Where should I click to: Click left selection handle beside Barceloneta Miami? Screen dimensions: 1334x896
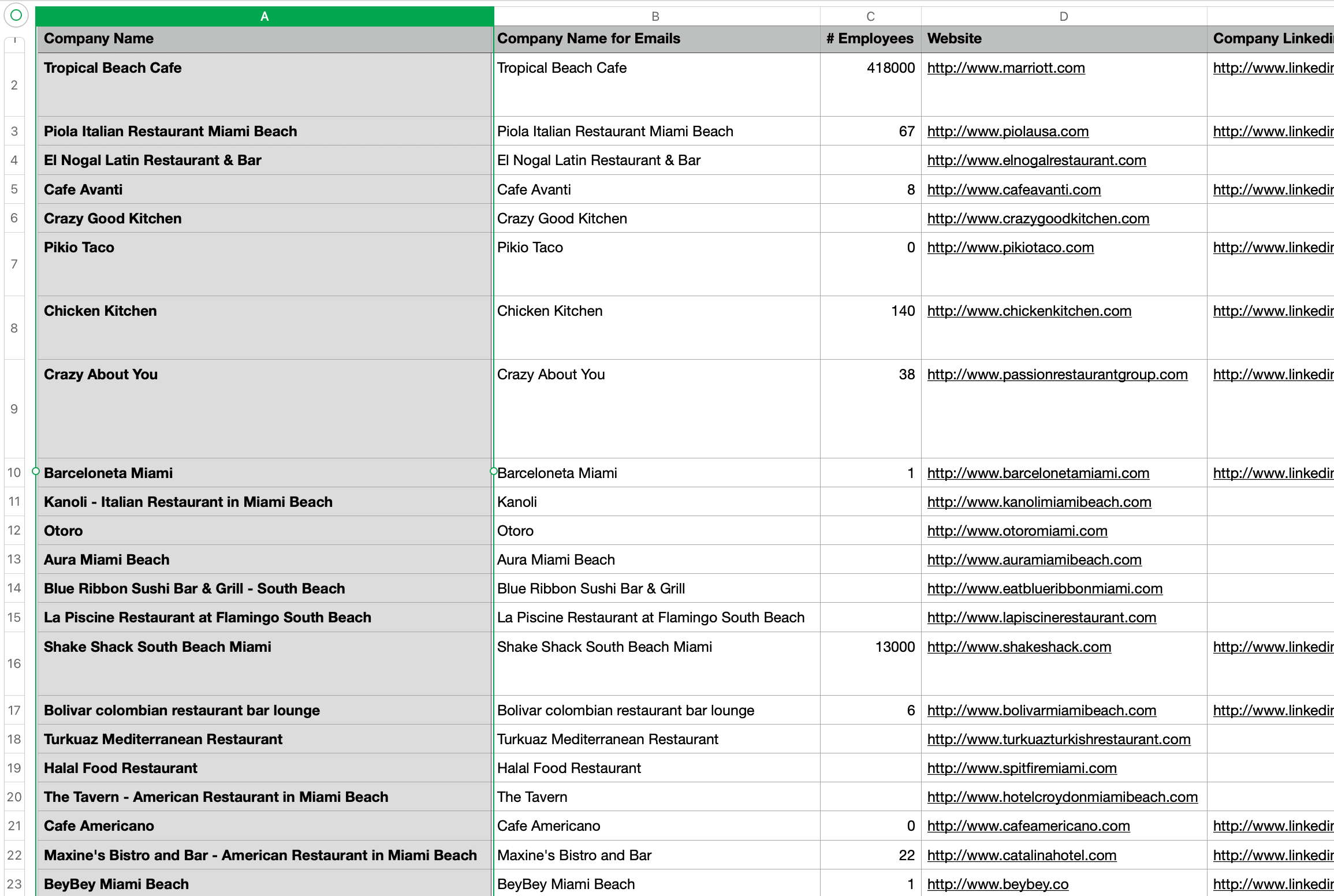point(36,472)
